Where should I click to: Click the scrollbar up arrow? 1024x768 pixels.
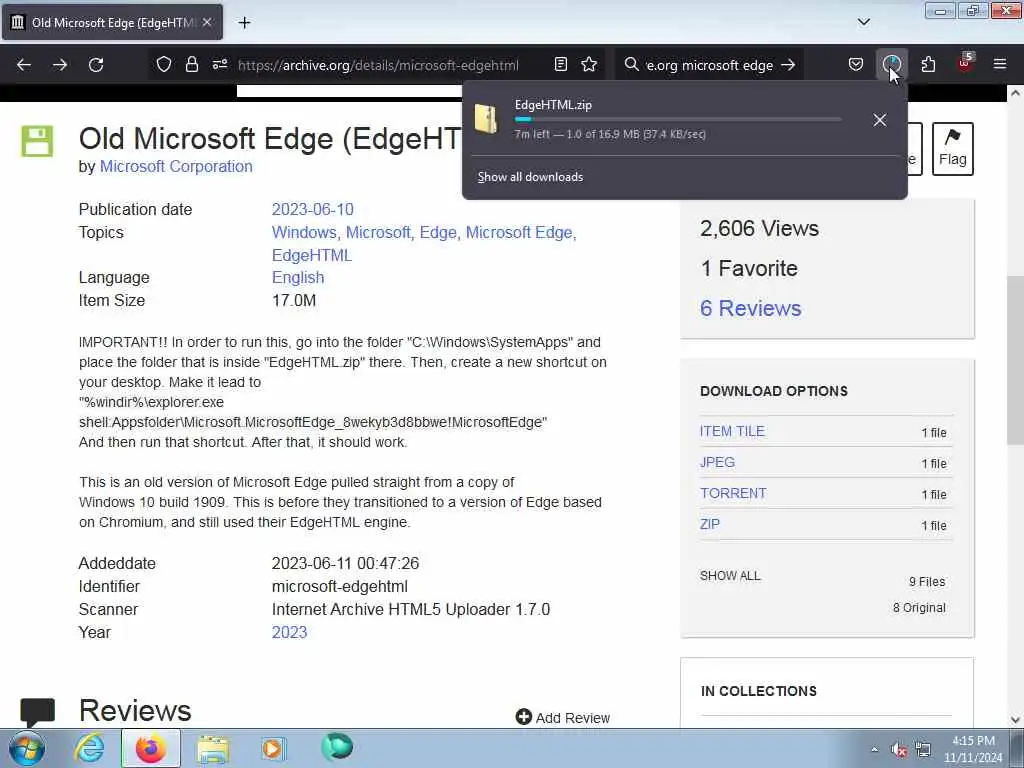(1015, 93)
